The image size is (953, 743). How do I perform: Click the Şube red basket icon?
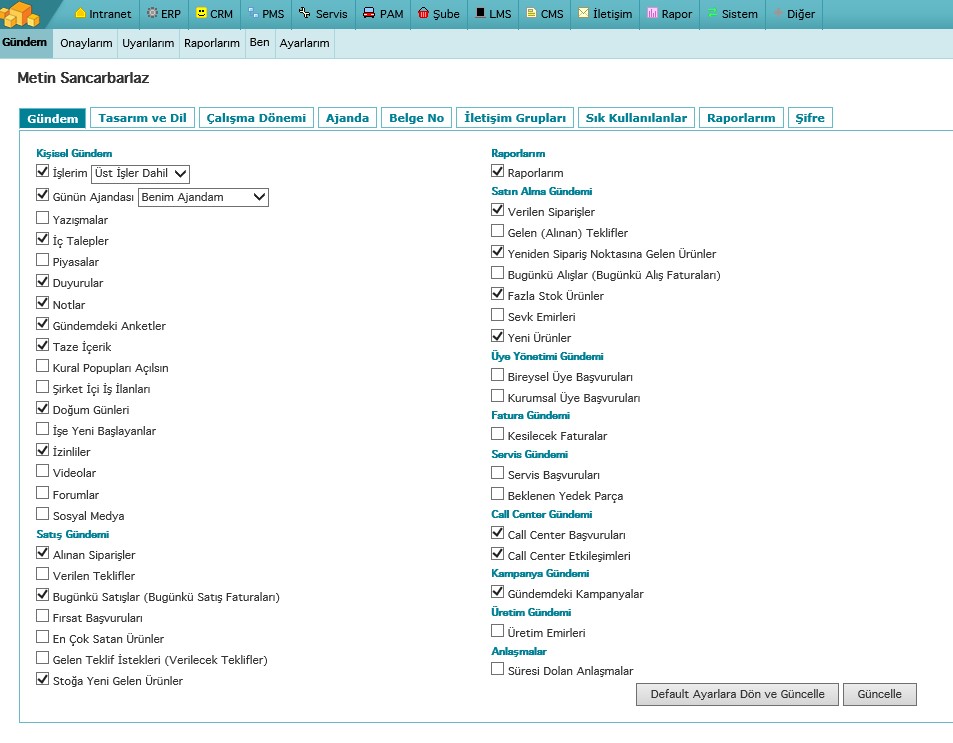424,14
